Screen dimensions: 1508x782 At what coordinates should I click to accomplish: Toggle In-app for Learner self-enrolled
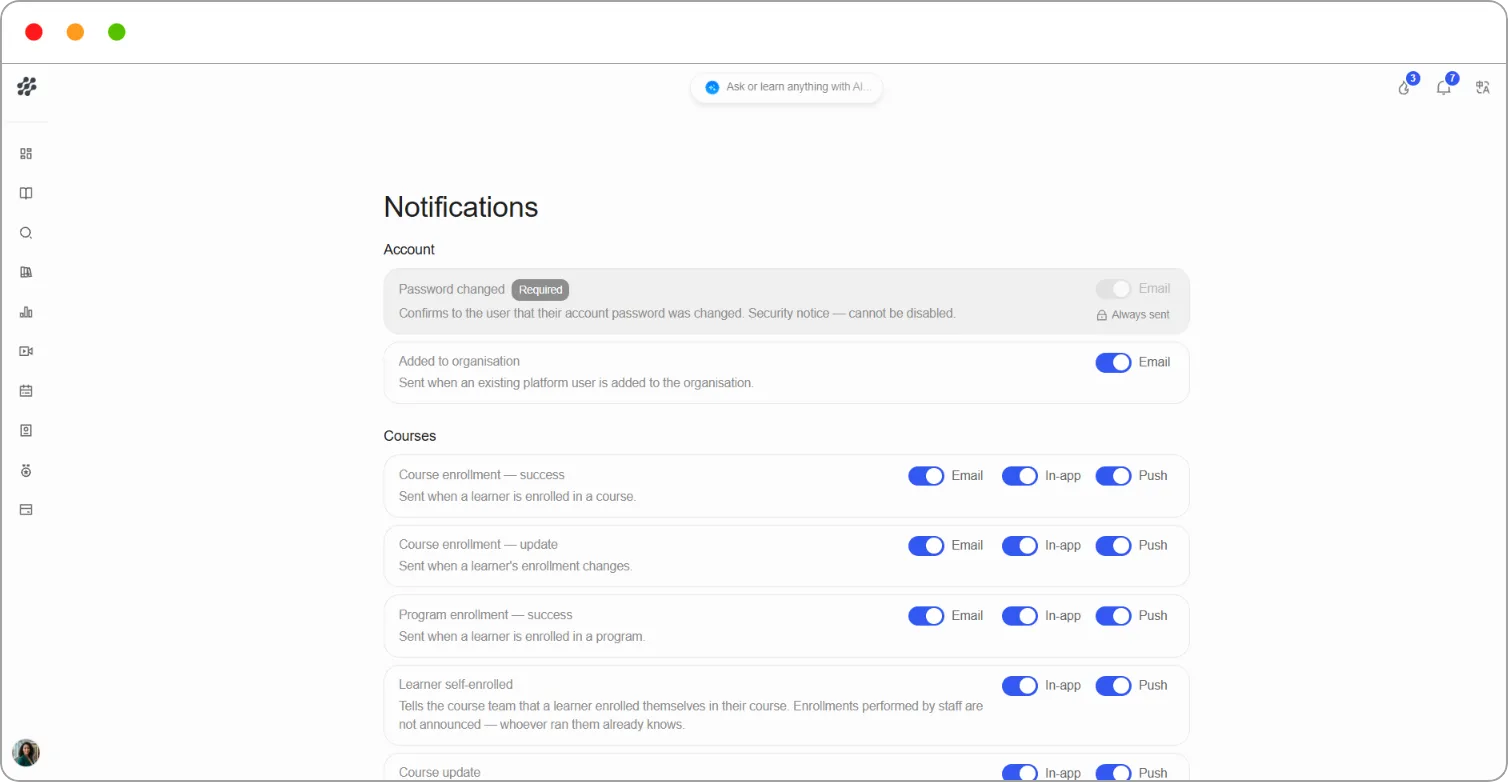point(1020,686)
